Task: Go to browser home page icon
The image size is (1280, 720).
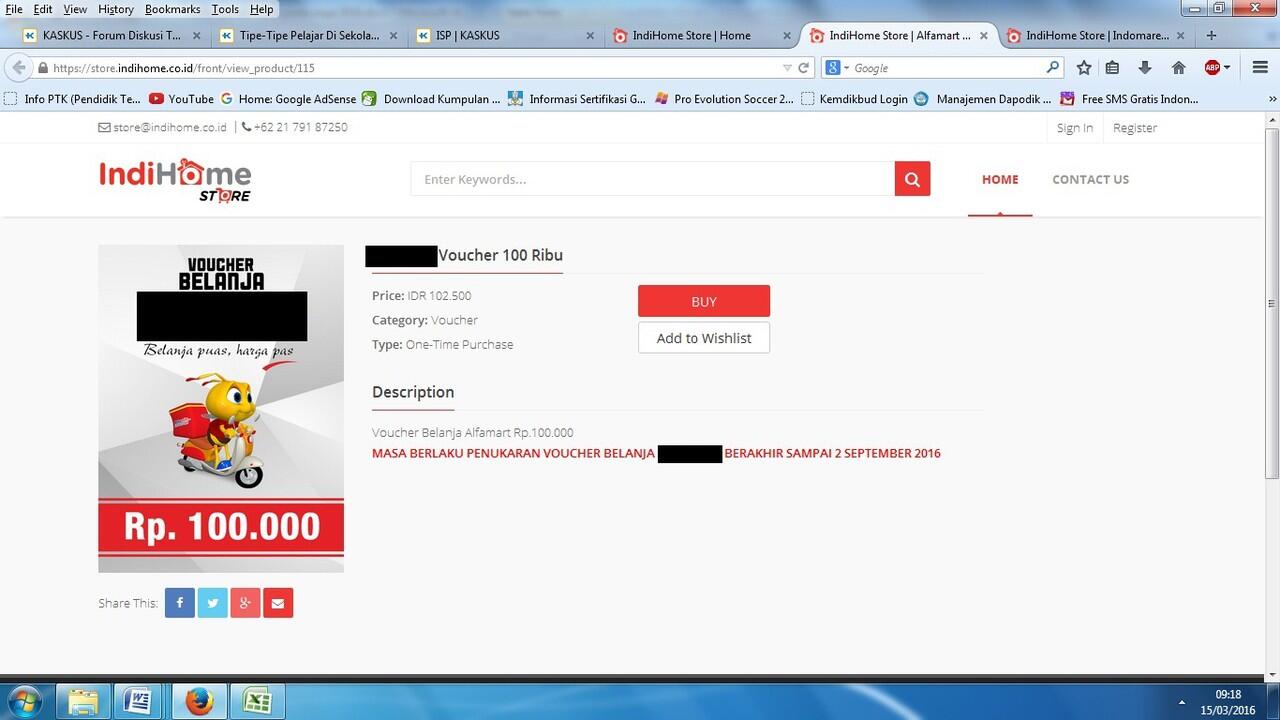Action: (x=1179, y=68)
